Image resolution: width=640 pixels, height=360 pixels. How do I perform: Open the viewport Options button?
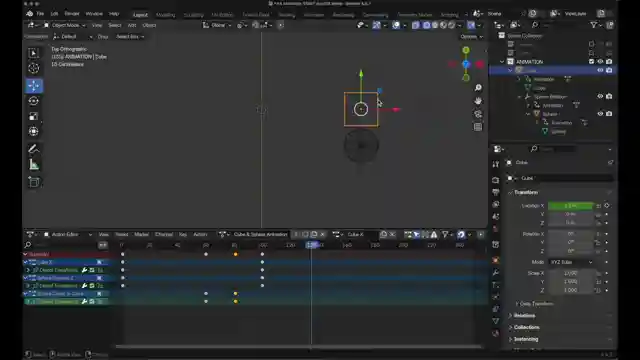(471, 37)
